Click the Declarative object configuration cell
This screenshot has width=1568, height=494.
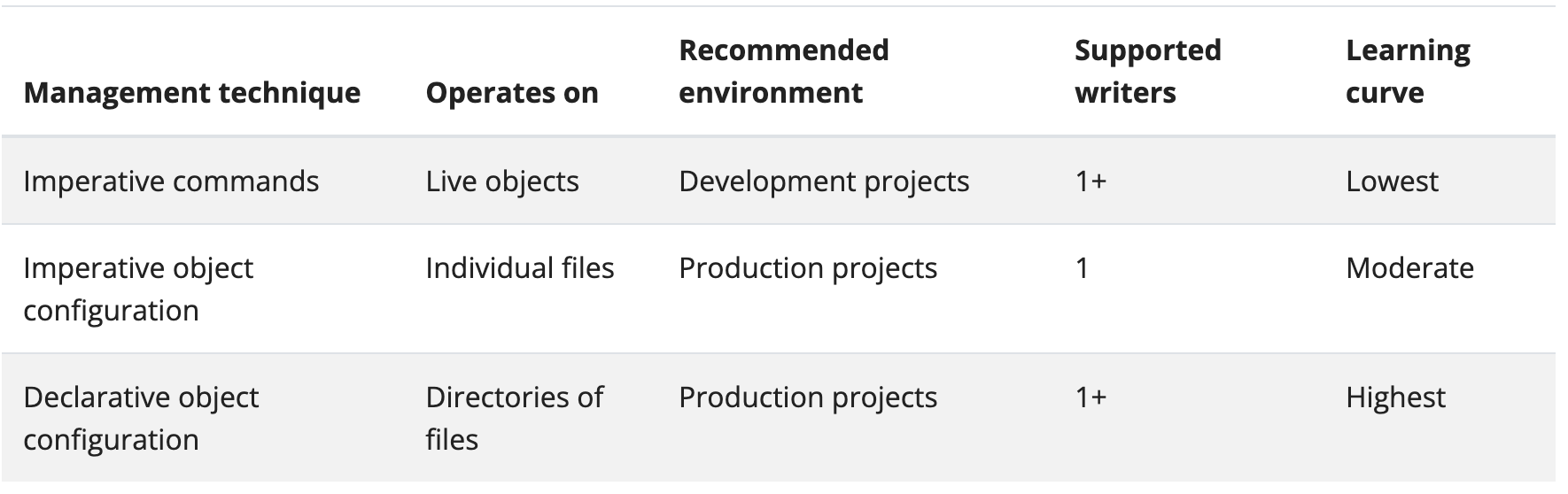tap(141, 419)
